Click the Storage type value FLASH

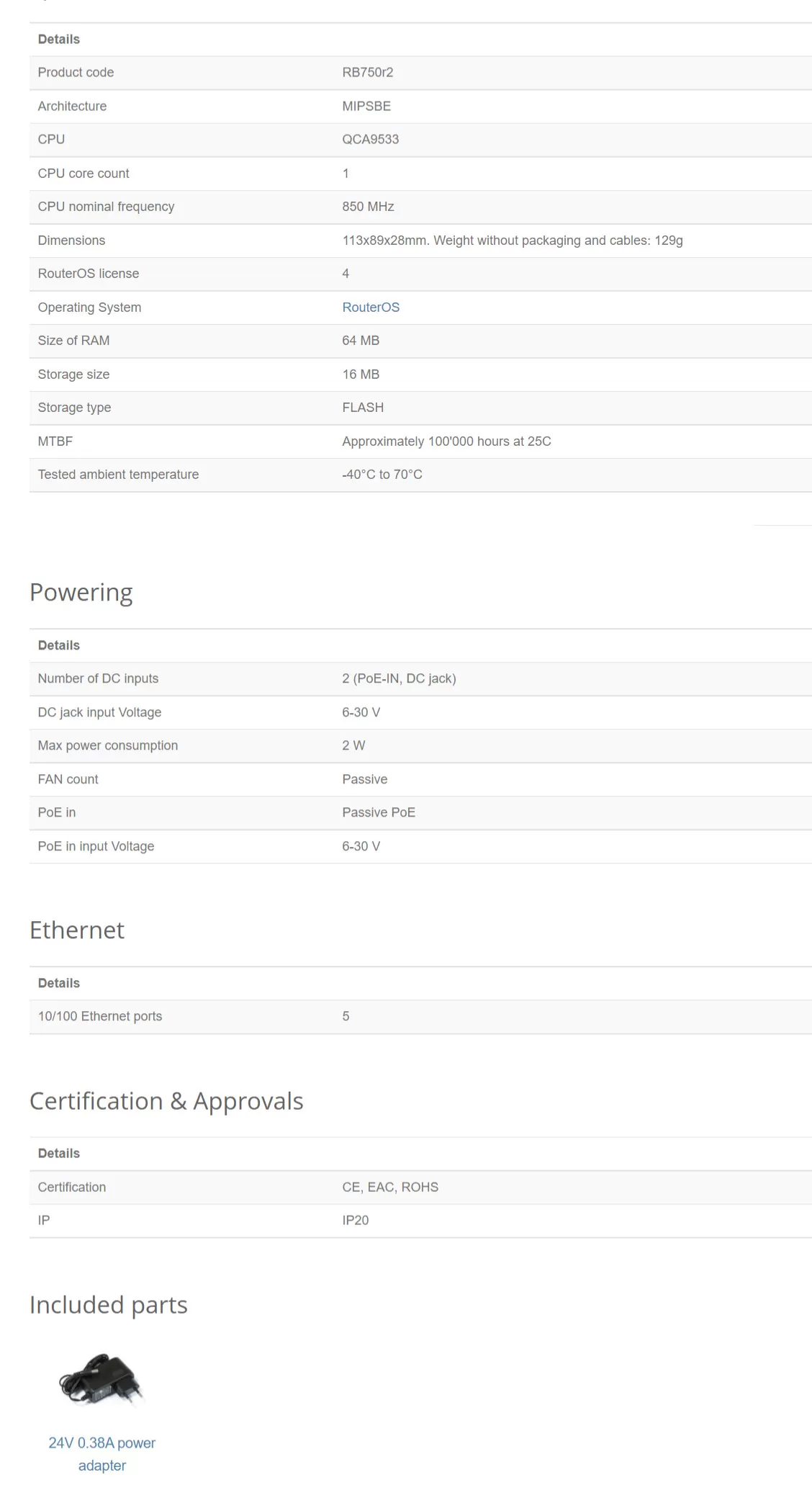(x=363, y=408)
